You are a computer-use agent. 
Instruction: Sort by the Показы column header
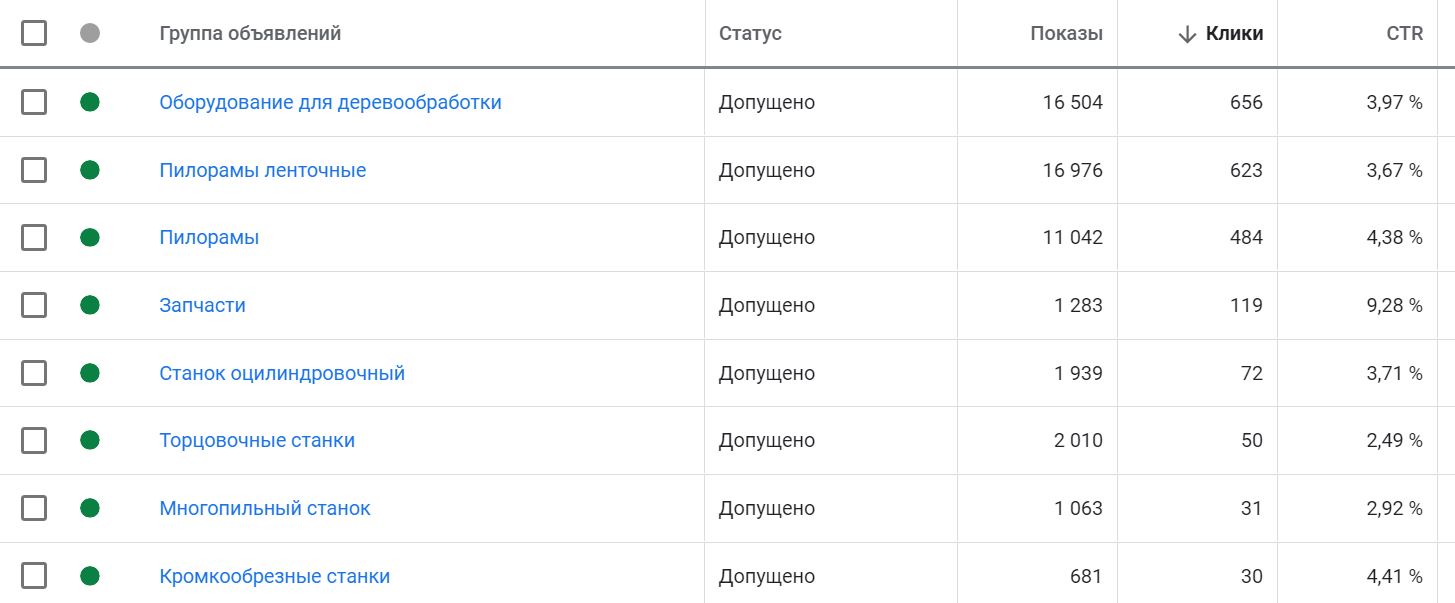coord(1066,34)
